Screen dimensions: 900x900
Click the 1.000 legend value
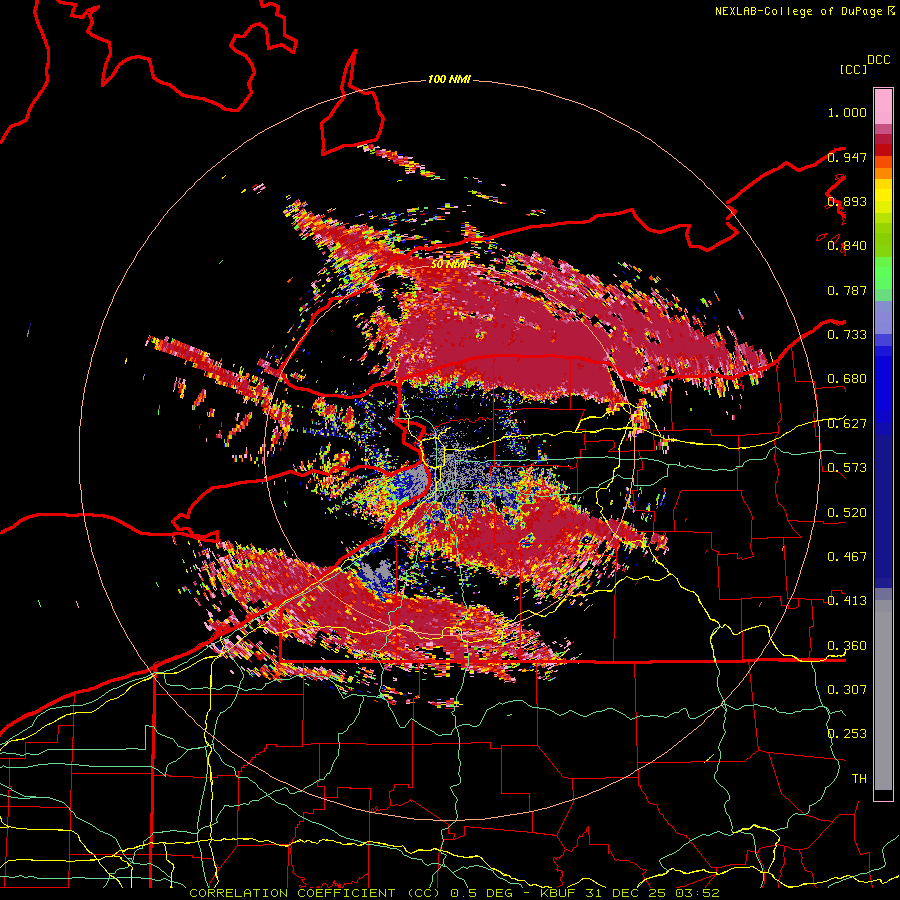tap(847, 112)
